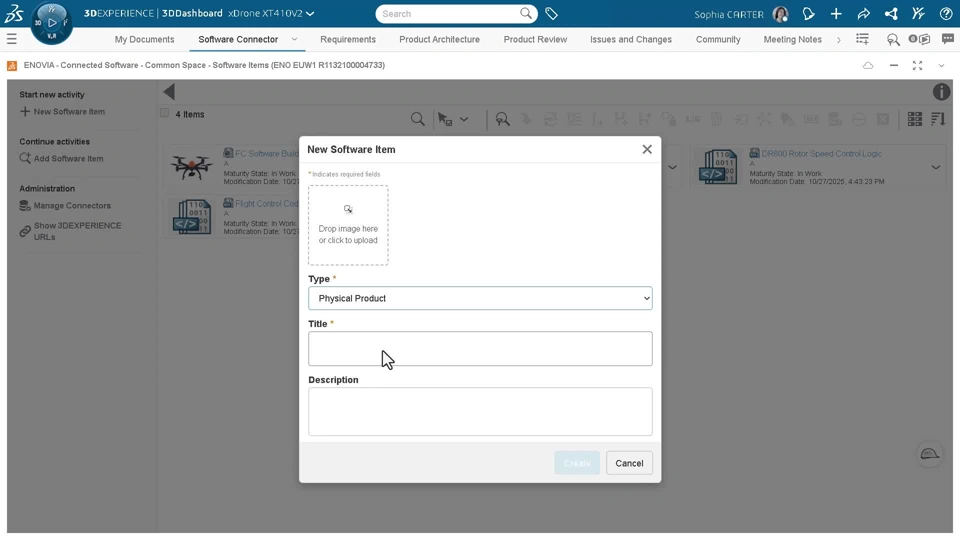Open Software Connector tab dropdown chevron
960x540 pixels.
(294, 39)
